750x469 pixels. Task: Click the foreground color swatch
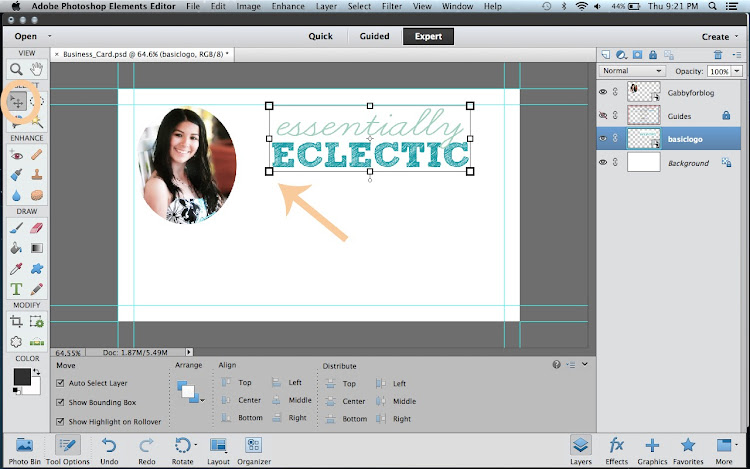coord(21,377)
